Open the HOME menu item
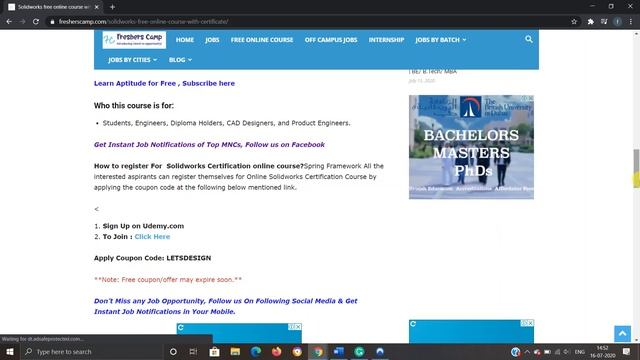This screenshot has height=360, width=640. [185, 40]
